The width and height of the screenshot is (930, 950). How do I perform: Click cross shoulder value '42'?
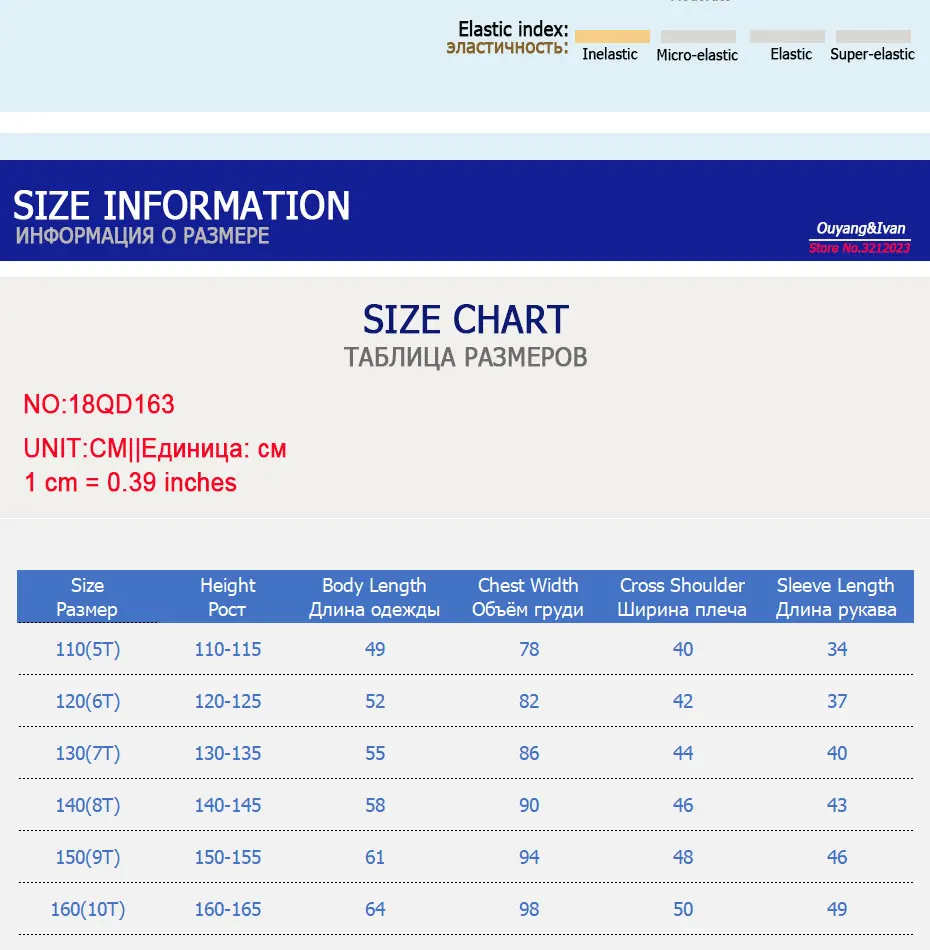683,701
